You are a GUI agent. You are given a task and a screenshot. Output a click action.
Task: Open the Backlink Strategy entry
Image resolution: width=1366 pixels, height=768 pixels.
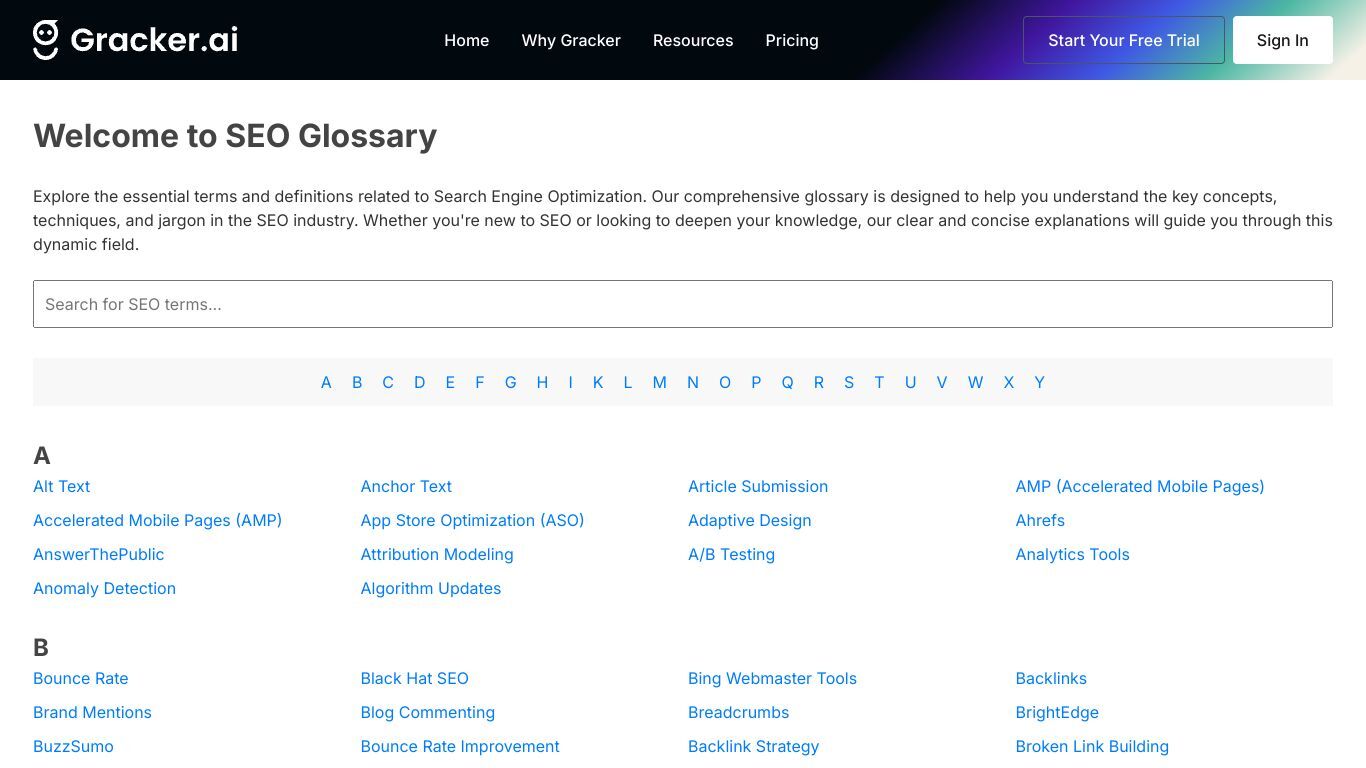pos(754,746)
